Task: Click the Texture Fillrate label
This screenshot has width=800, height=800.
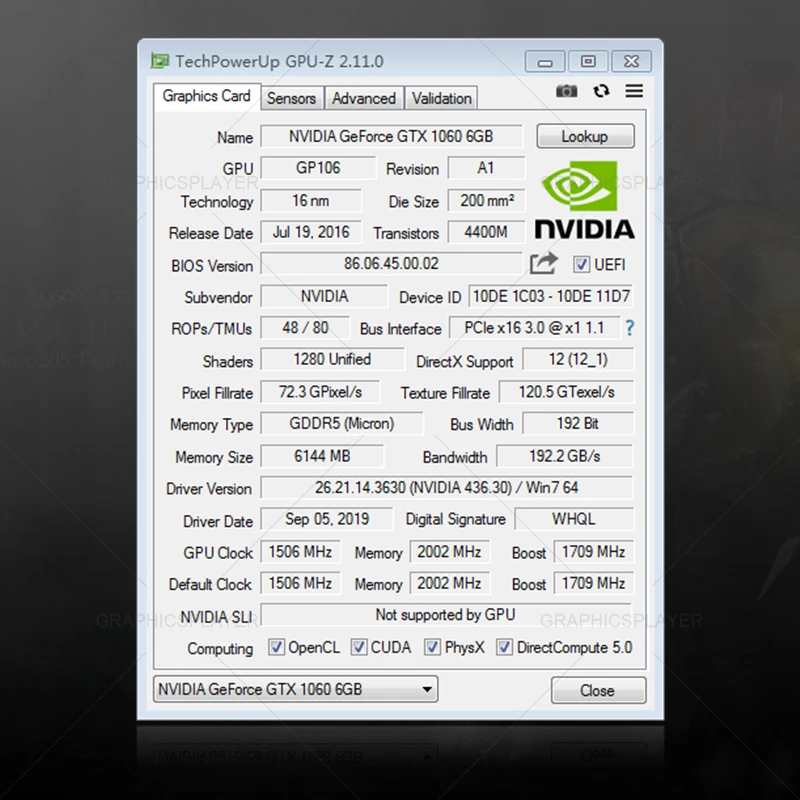Action: 445,393
